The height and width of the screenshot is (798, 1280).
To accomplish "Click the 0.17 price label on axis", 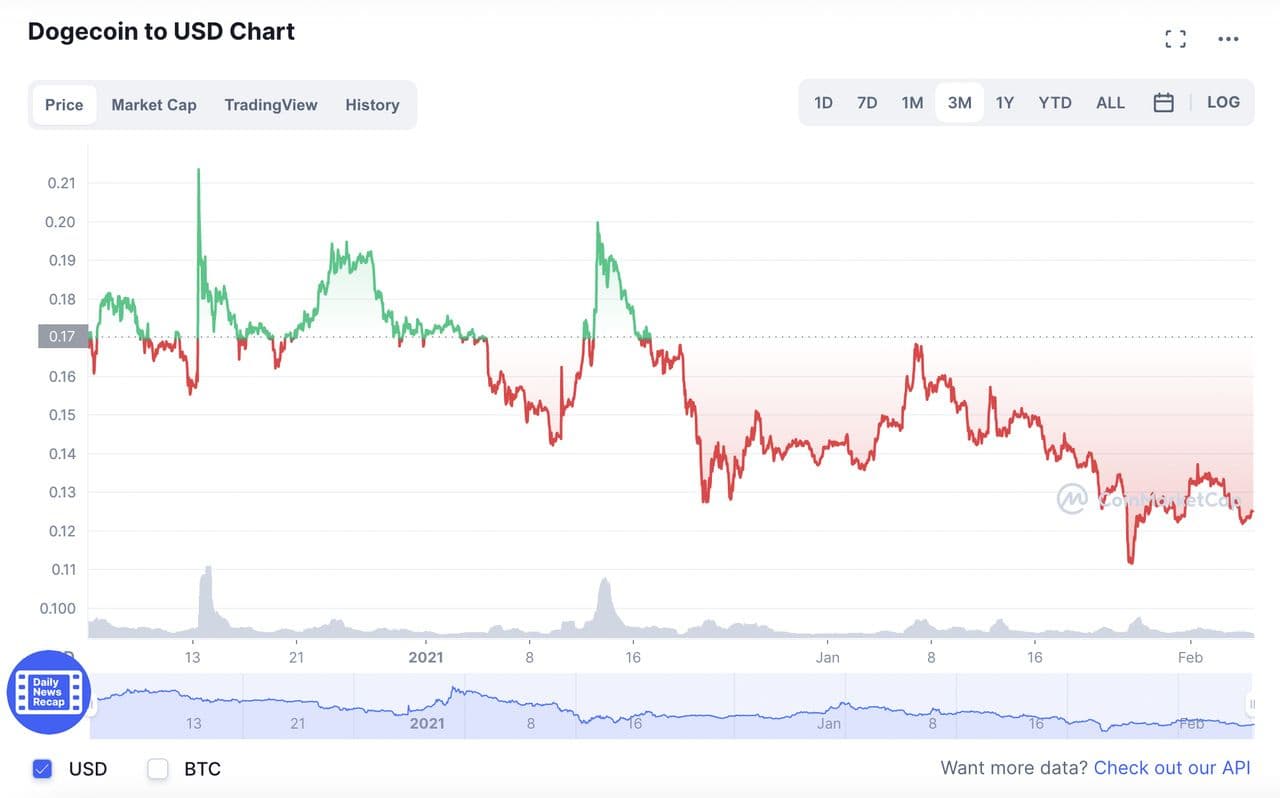I will [63, 336].
